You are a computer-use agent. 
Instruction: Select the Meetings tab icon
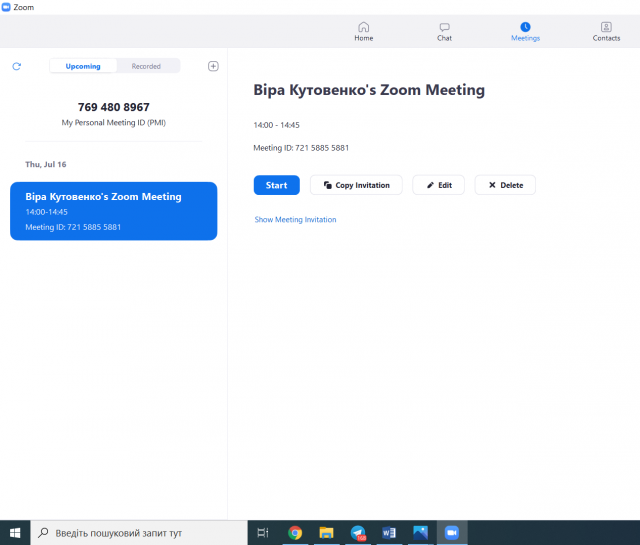[x=525, y=27]
